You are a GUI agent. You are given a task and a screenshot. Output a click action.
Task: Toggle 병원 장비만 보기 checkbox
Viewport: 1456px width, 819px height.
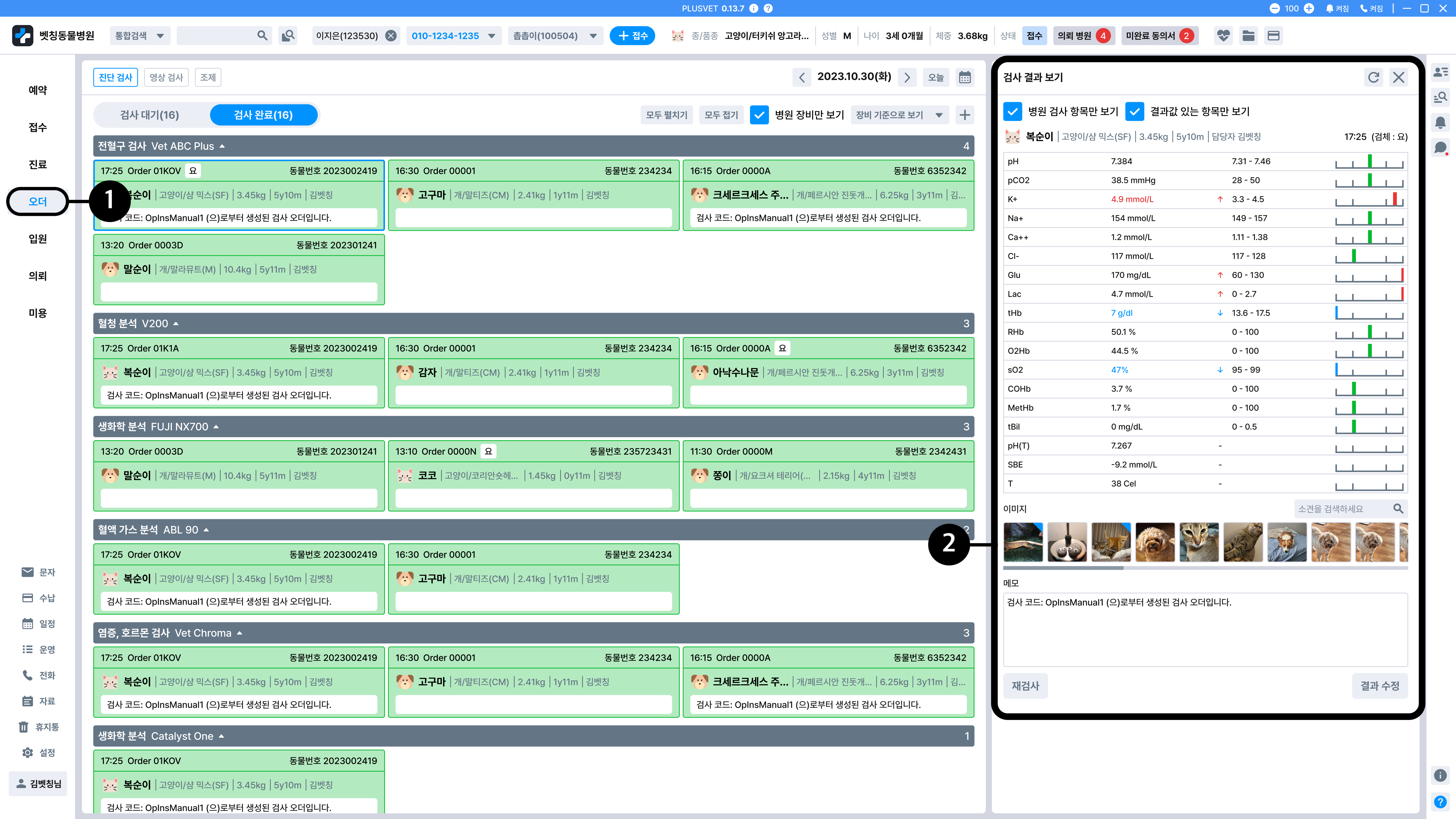pyautogui.click(x=759, y=115)
